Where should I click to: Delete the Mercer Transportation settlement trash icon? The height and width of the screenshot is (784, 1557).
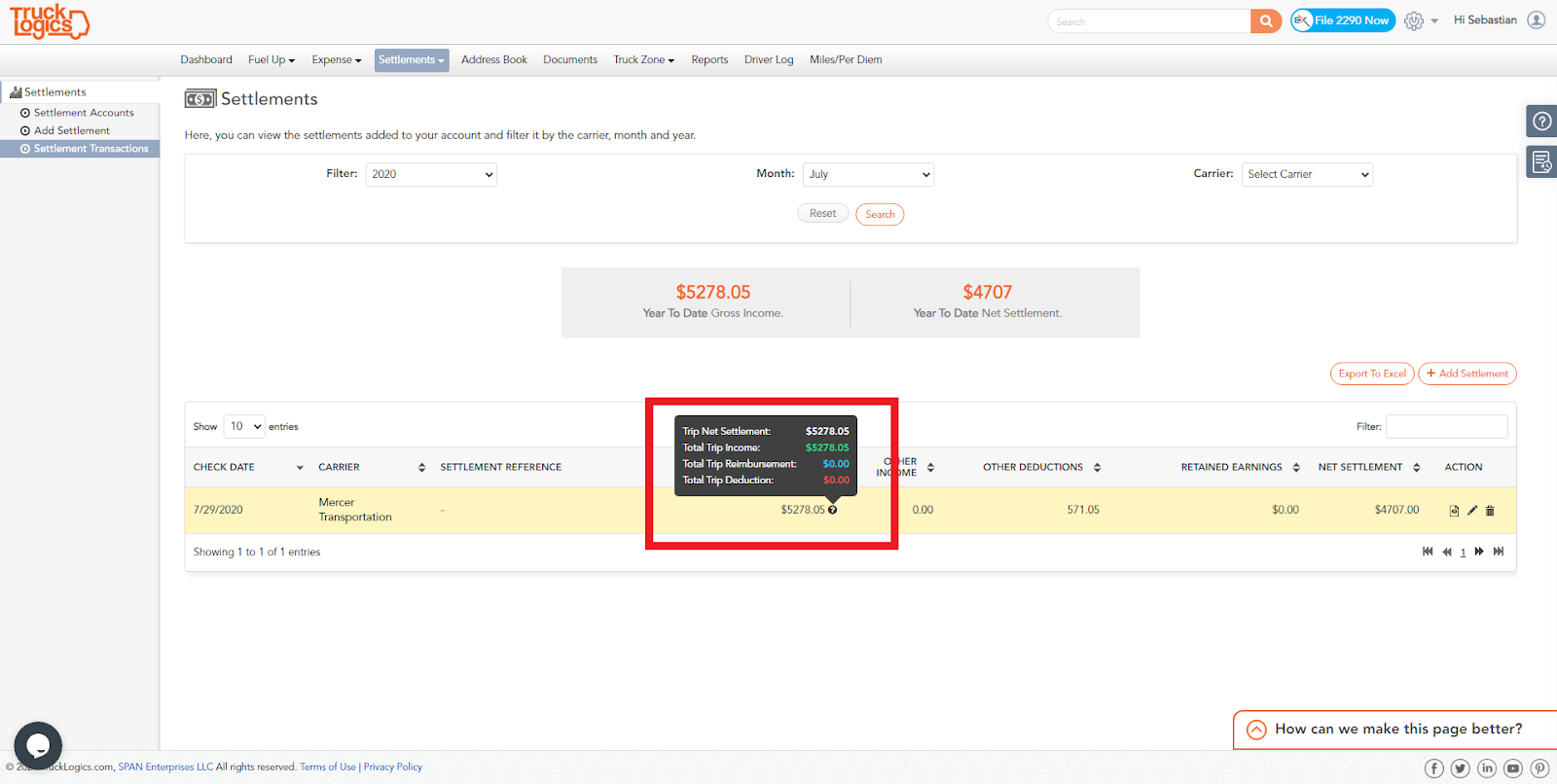pos(1490,511)
